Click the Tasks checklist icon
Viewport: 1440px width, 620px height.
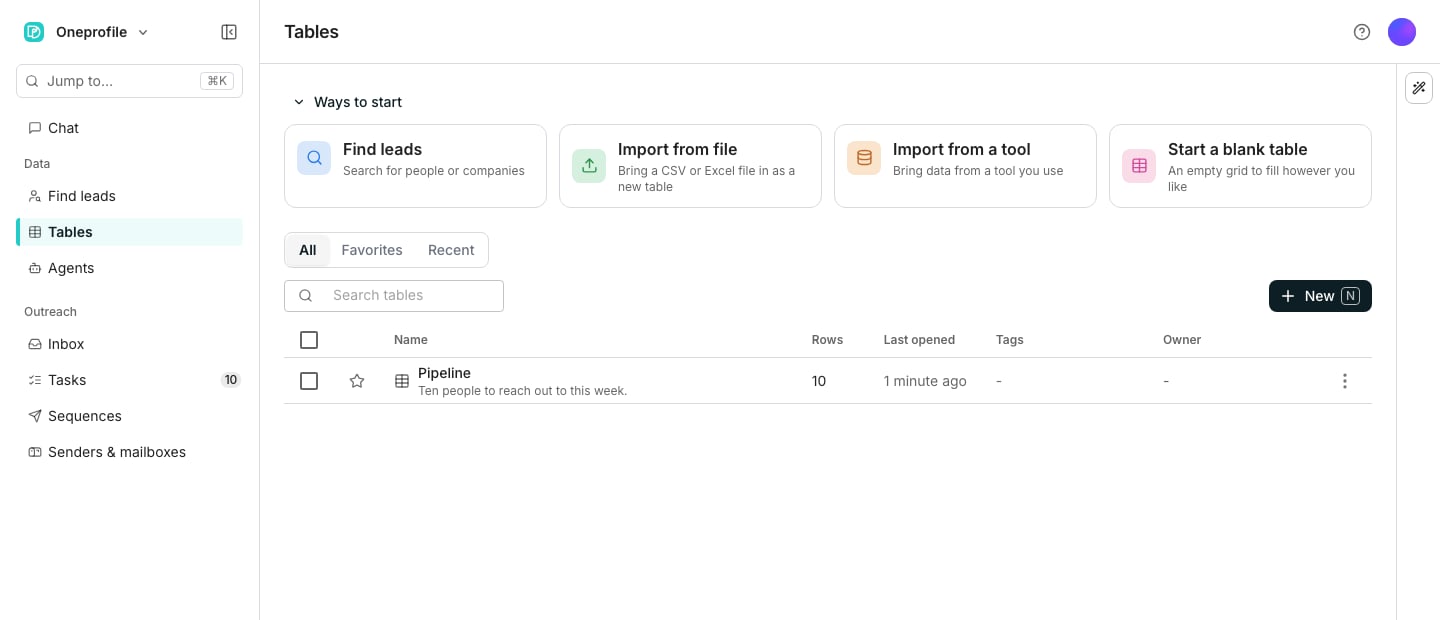pos(35,380)
